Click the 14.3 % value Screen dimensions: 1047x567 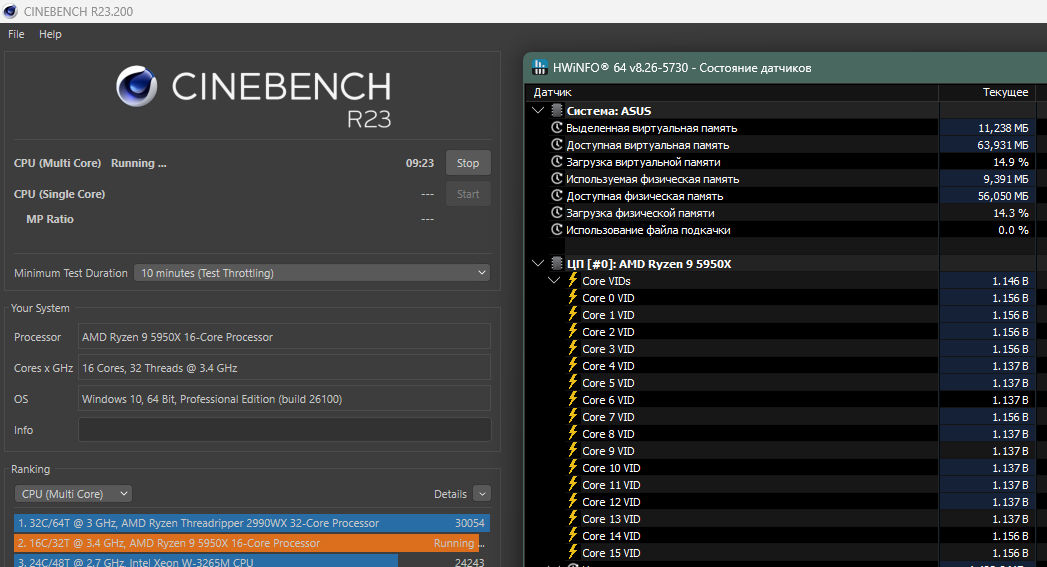(x=1011, y=213)
